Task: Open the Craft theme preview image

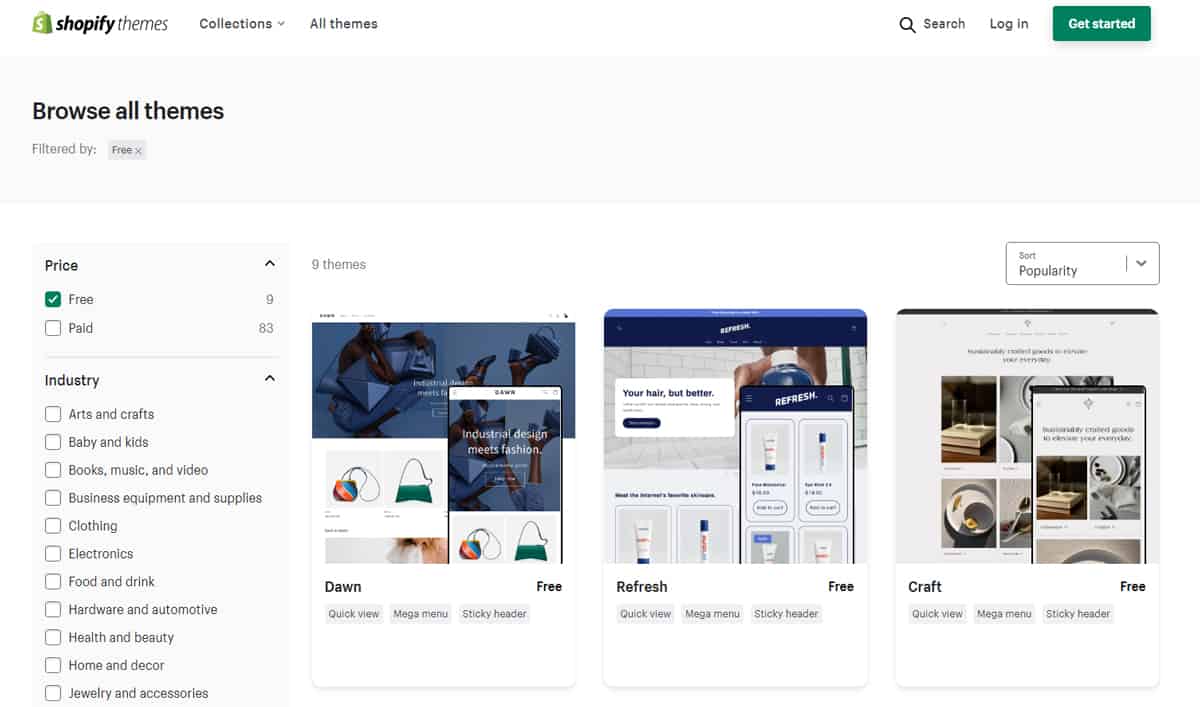Action: [x=1027, y=436]
